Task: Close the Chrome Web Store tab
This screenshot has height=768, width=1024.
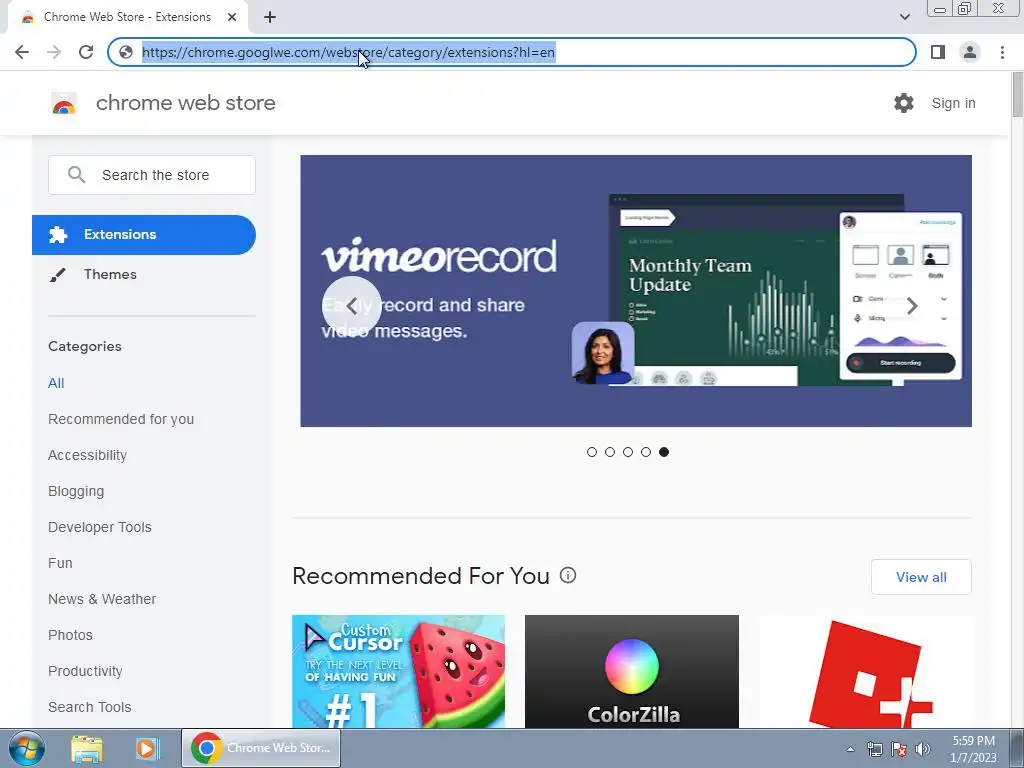Action: (232, 17)
